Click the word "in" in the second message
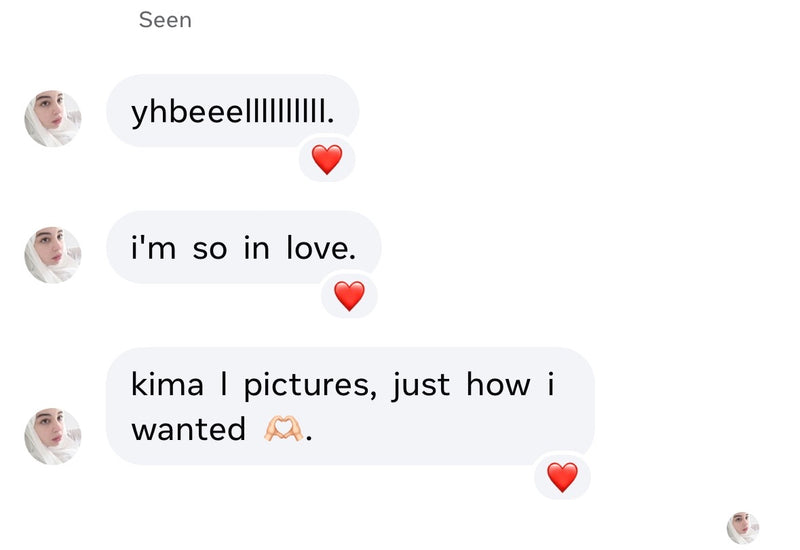This screenshot has width=800, height=550. [x=256, y=248]
